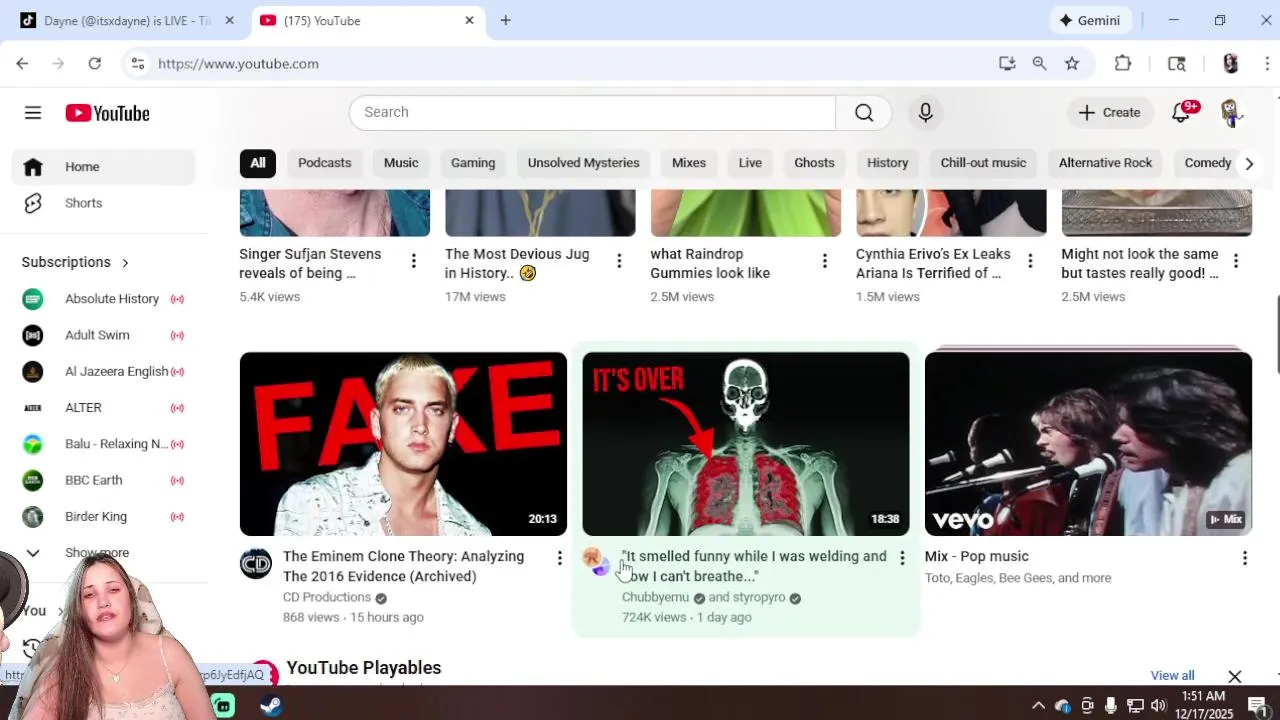The image size is (1280, 720).
Task: Open options for Sufjan Stevens short
Action: coord(414,261)
